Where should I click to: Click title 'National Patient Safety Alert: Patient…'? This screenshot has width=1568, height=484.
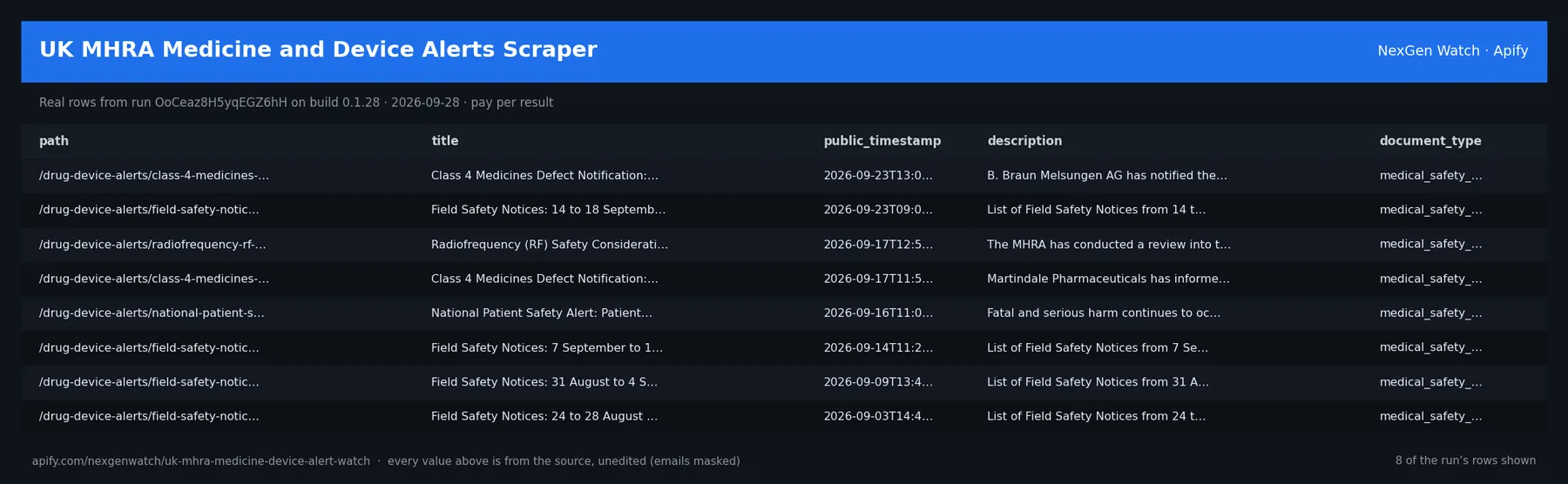point(542,313)
